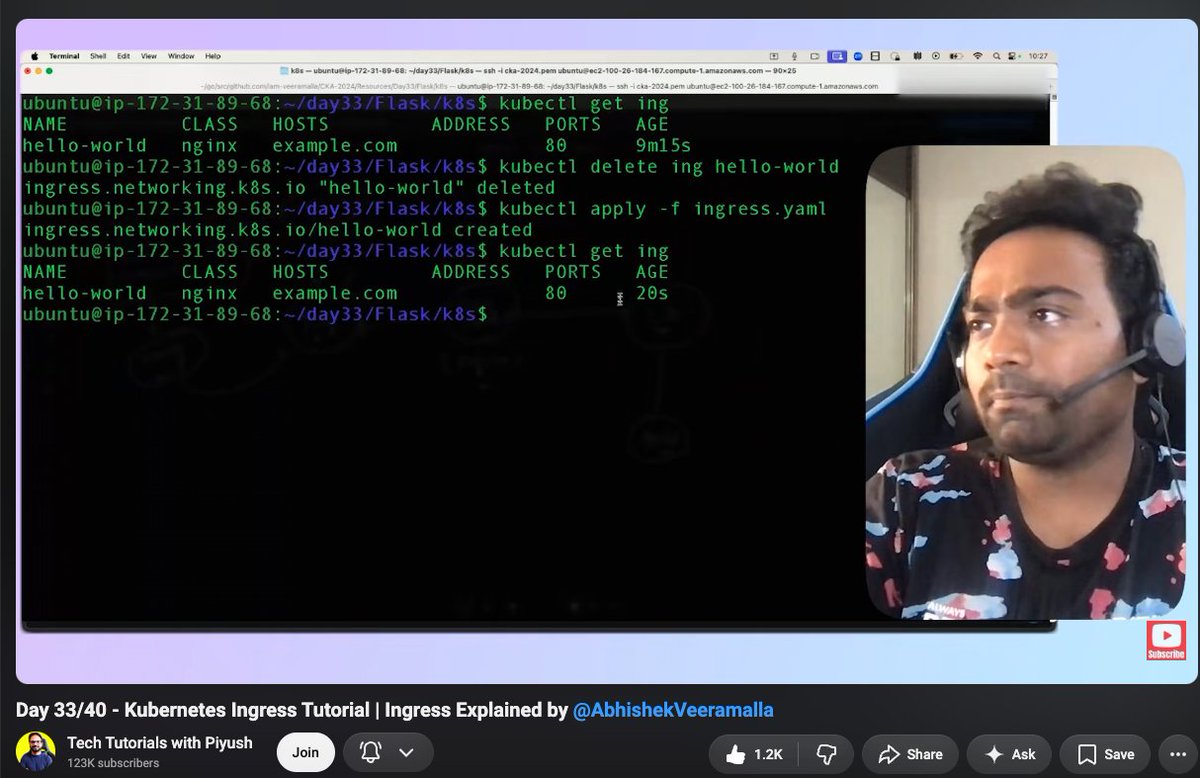The width and height of the screenshot is (1200, 778).
Task: Click the 123K subscribers text
Action: [x=113, y=763]
